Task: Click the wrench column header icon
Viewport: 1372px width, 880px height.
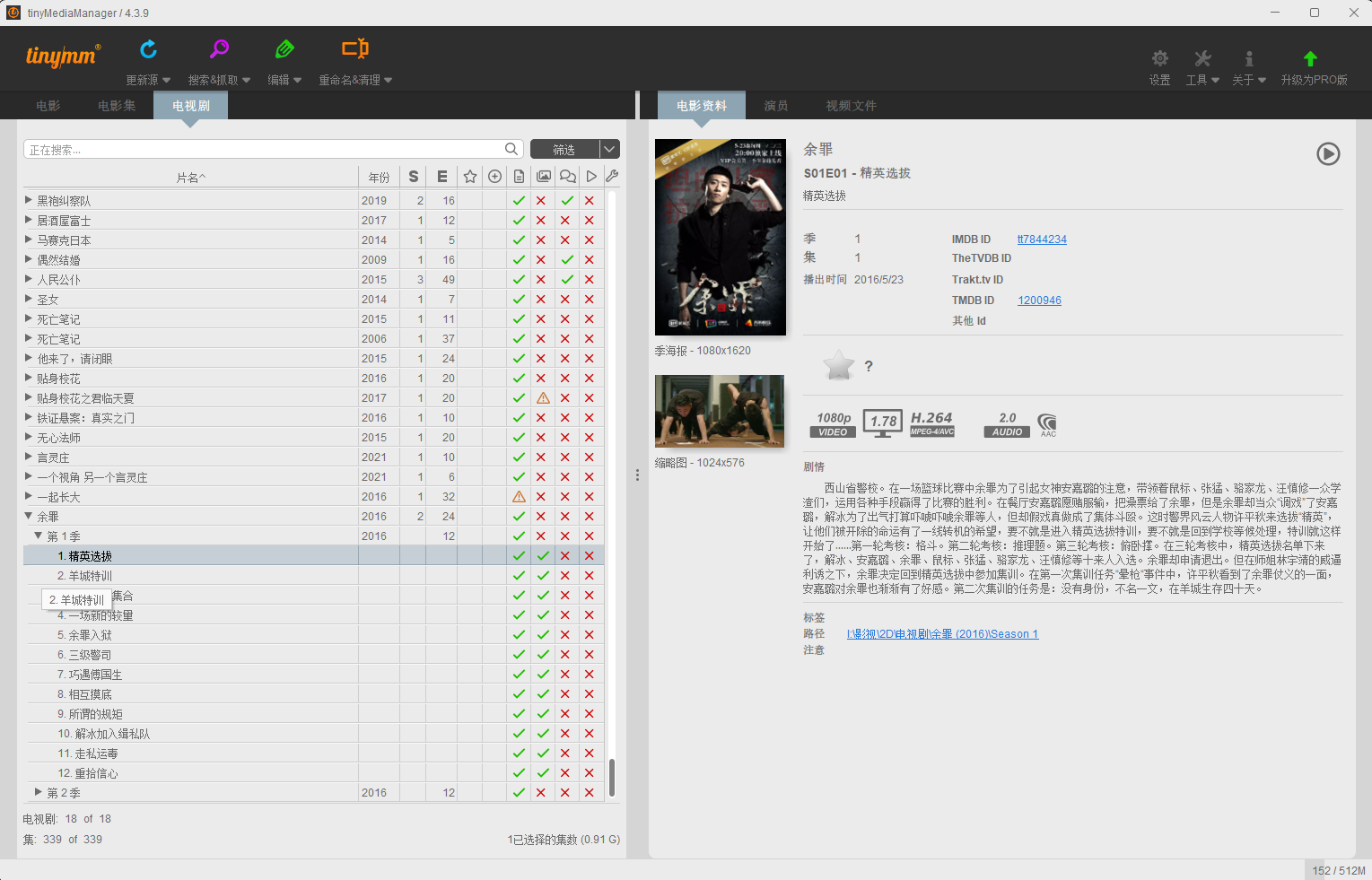Action: click(x=612, y=177)
